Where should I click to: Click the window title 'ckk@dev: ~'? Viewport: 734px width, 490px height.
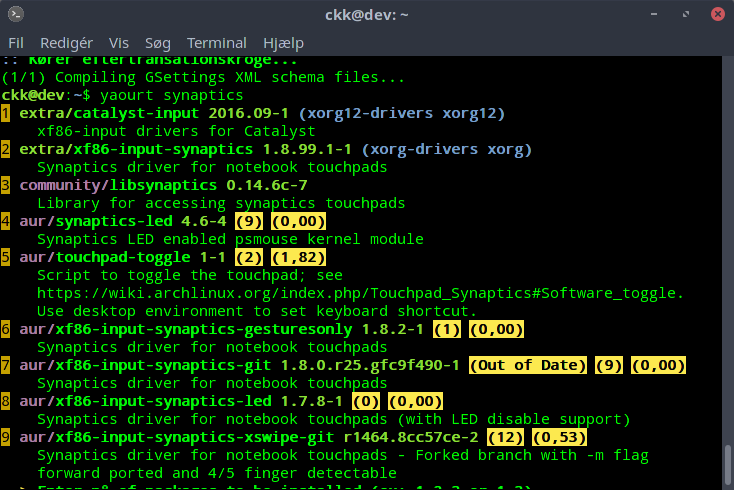(367, 15)
